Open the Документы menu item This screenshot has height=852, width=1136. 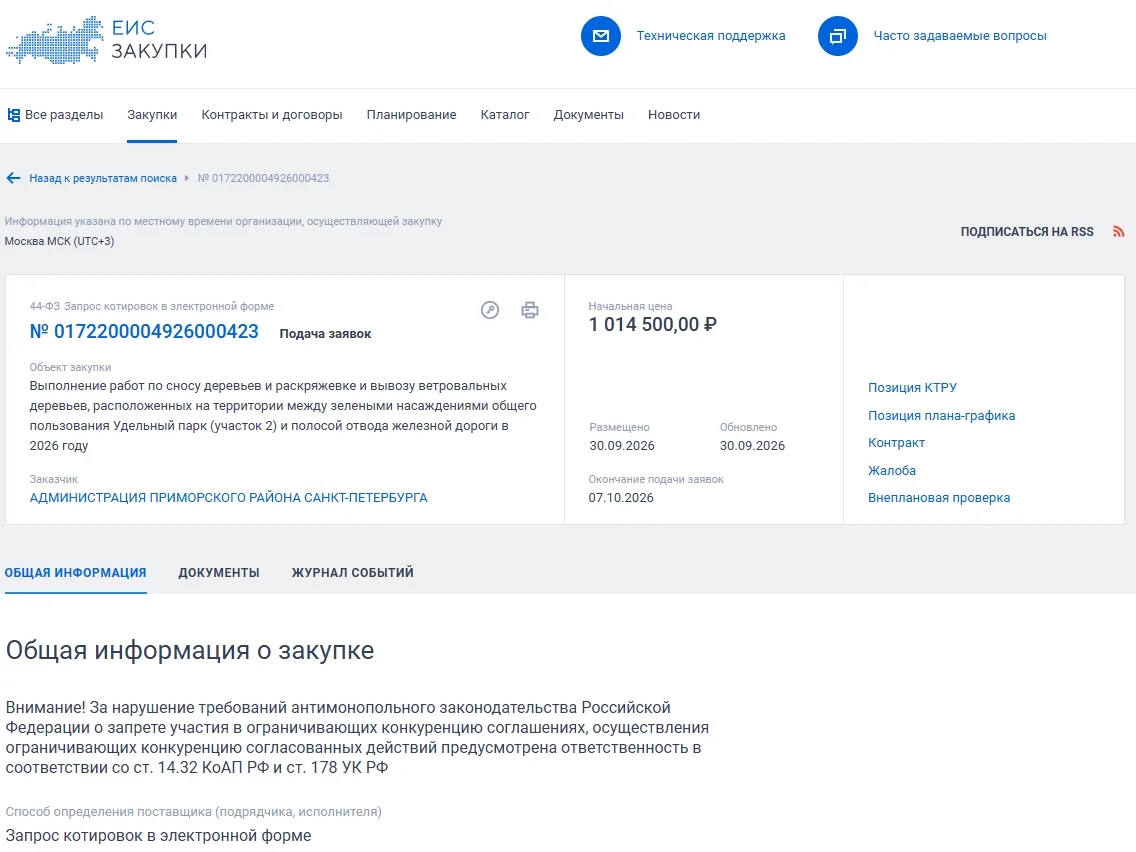click(x=588, y=114)
